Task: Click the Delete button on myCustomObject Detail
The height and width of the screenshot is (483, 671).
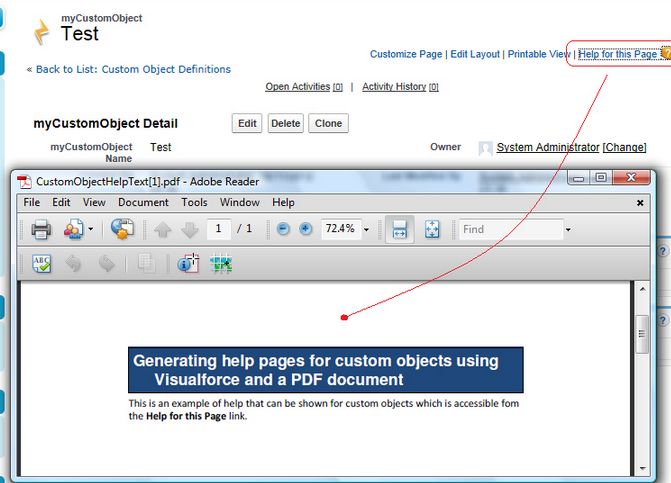Action: tap(285, 123)
